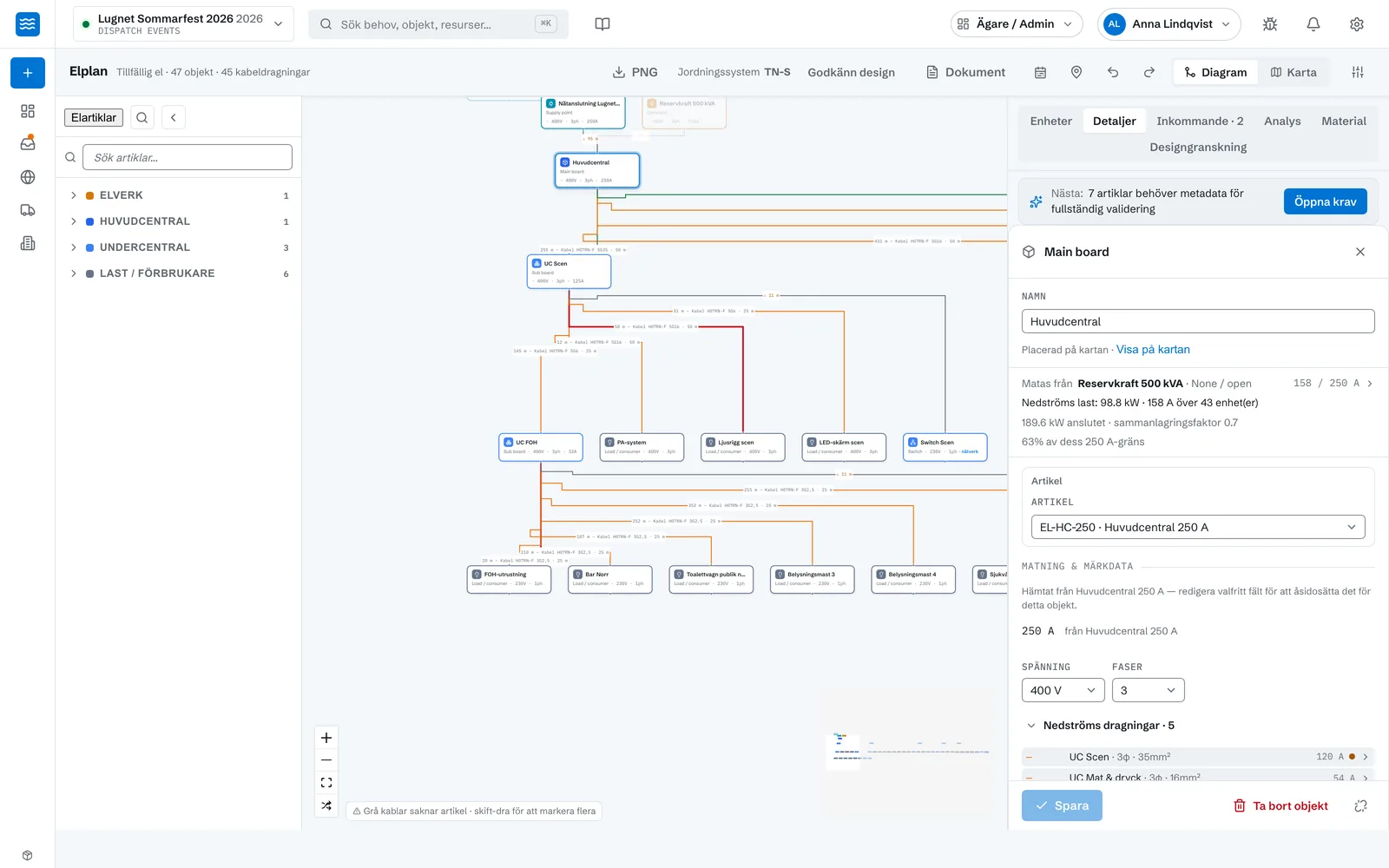The image size is (1389, 868).
Task: Open the Anna Lindqvist user menu
Action: (1168, 24)
